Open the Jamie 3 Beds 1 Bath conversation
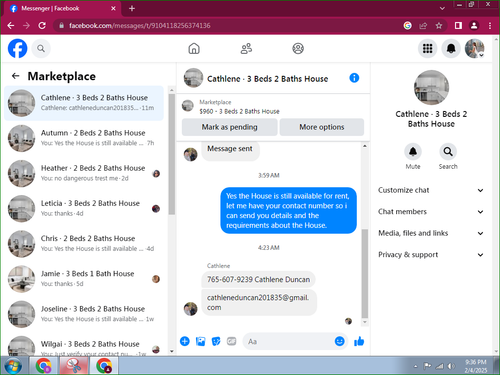 84,279
